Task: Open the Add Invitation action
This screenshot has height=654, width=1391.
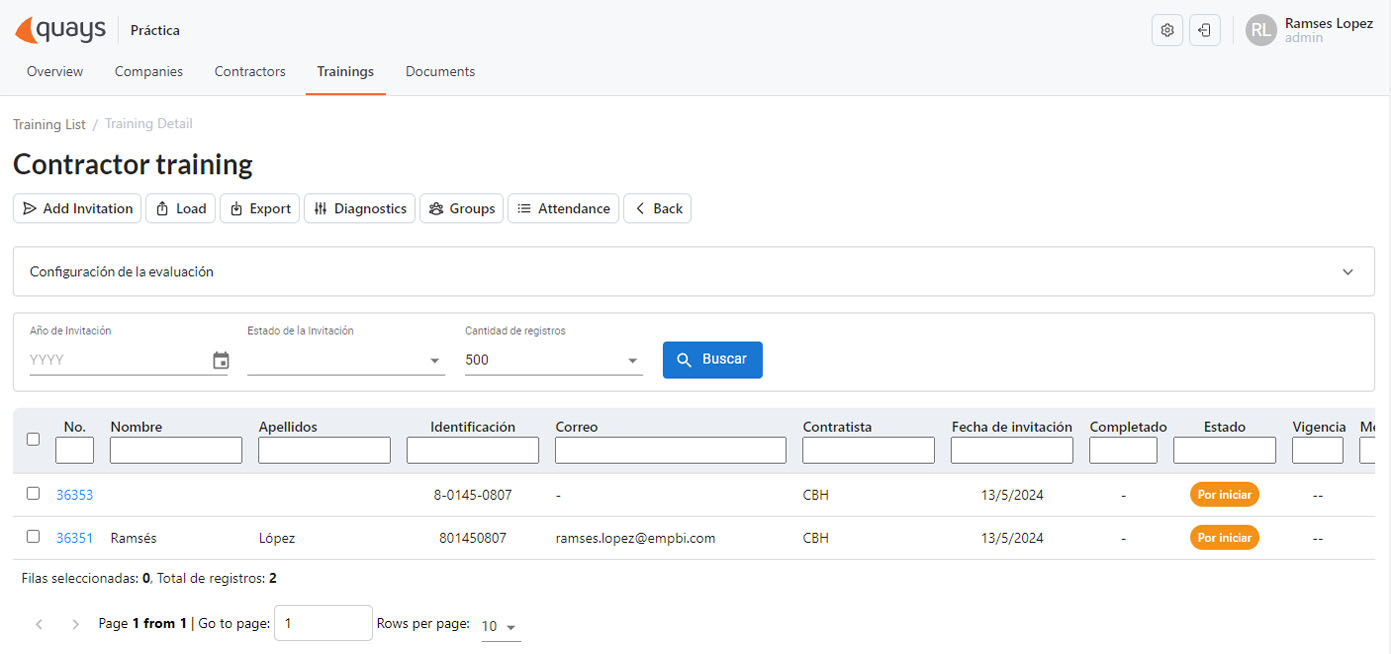Action: (x=76, y=208)
